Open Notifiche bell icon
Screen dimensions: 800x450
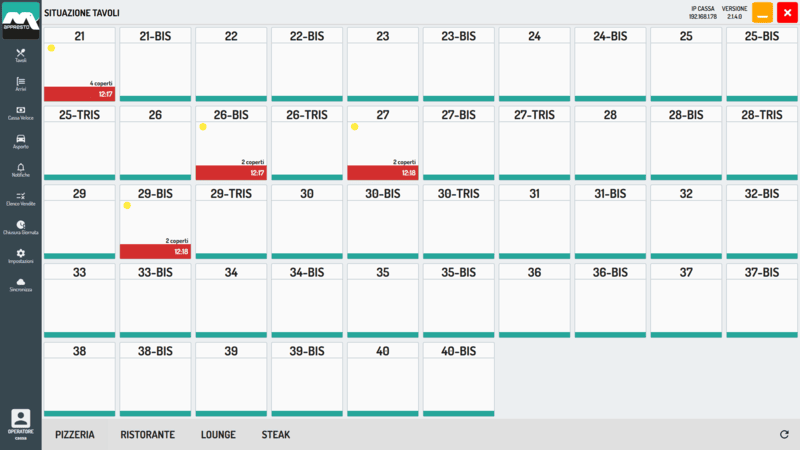20,170
